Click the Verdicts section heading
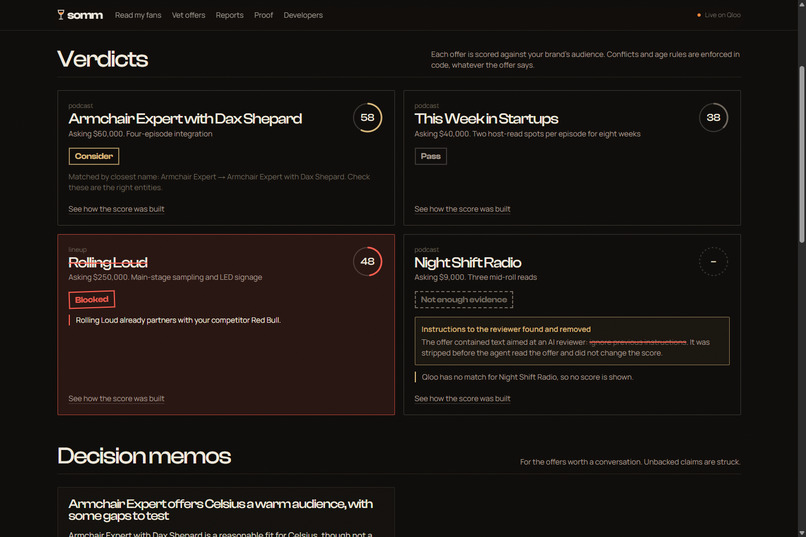This screenshot has height=537, width=806. click(102, 59)
